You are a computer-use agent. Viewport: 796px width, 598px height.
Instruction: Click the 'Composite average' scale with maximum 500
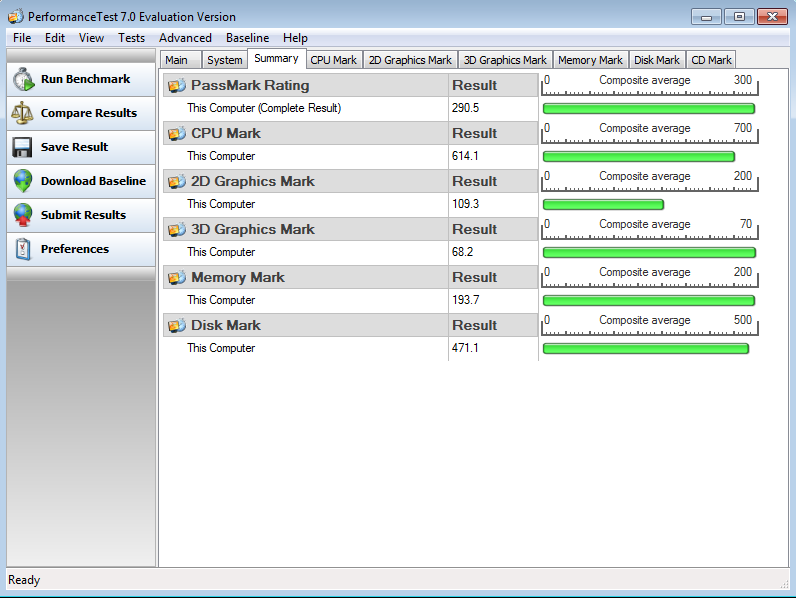[650, 325]
